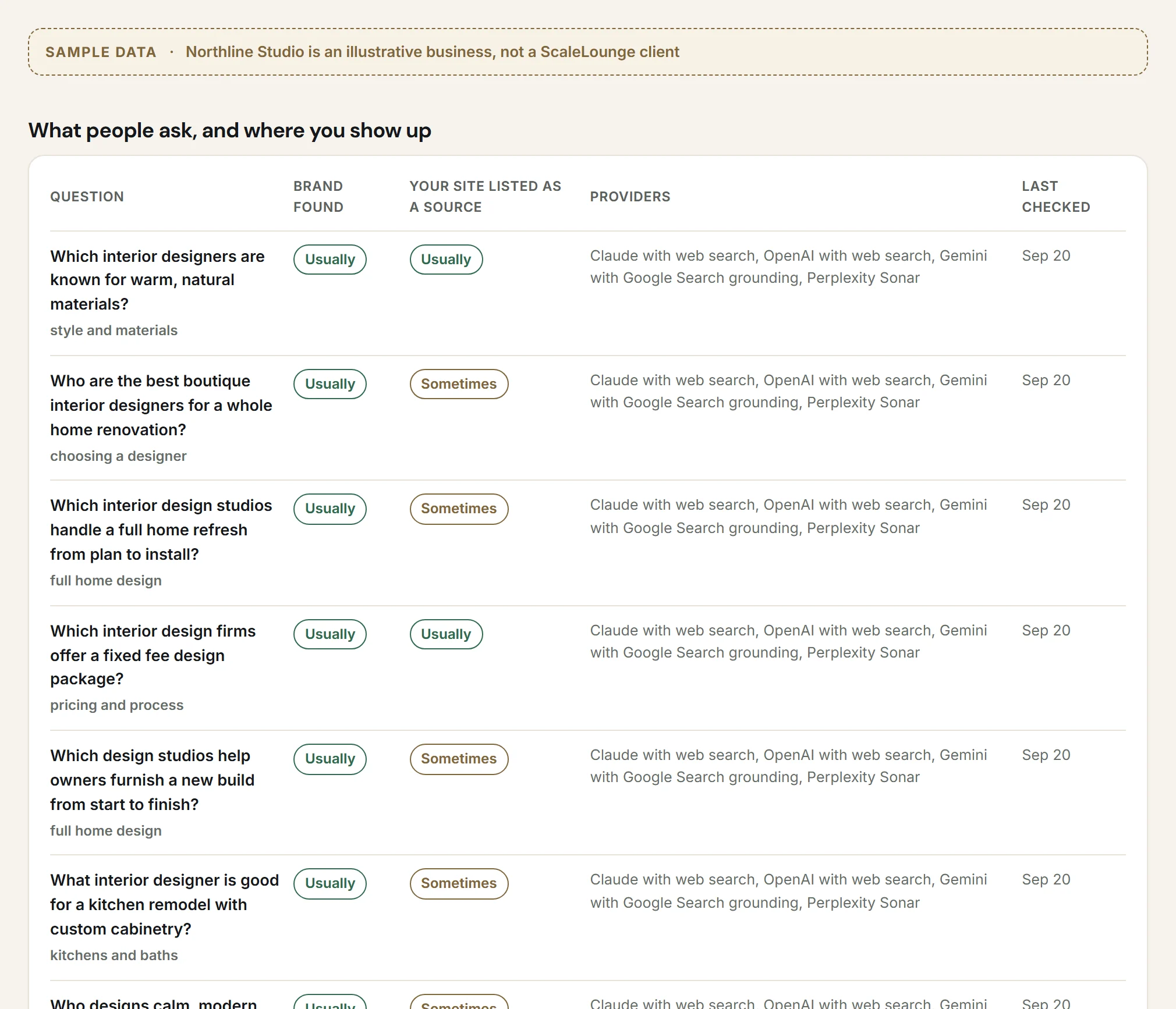Click the 'style and materials' category label

point(114,331)
